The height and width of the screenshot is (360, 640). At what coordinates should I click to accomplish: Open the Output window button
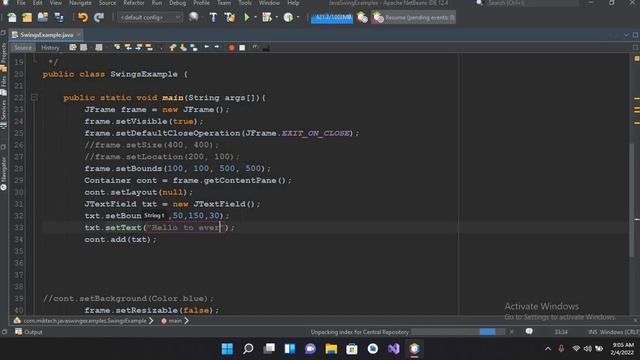[x=29, y=332]
